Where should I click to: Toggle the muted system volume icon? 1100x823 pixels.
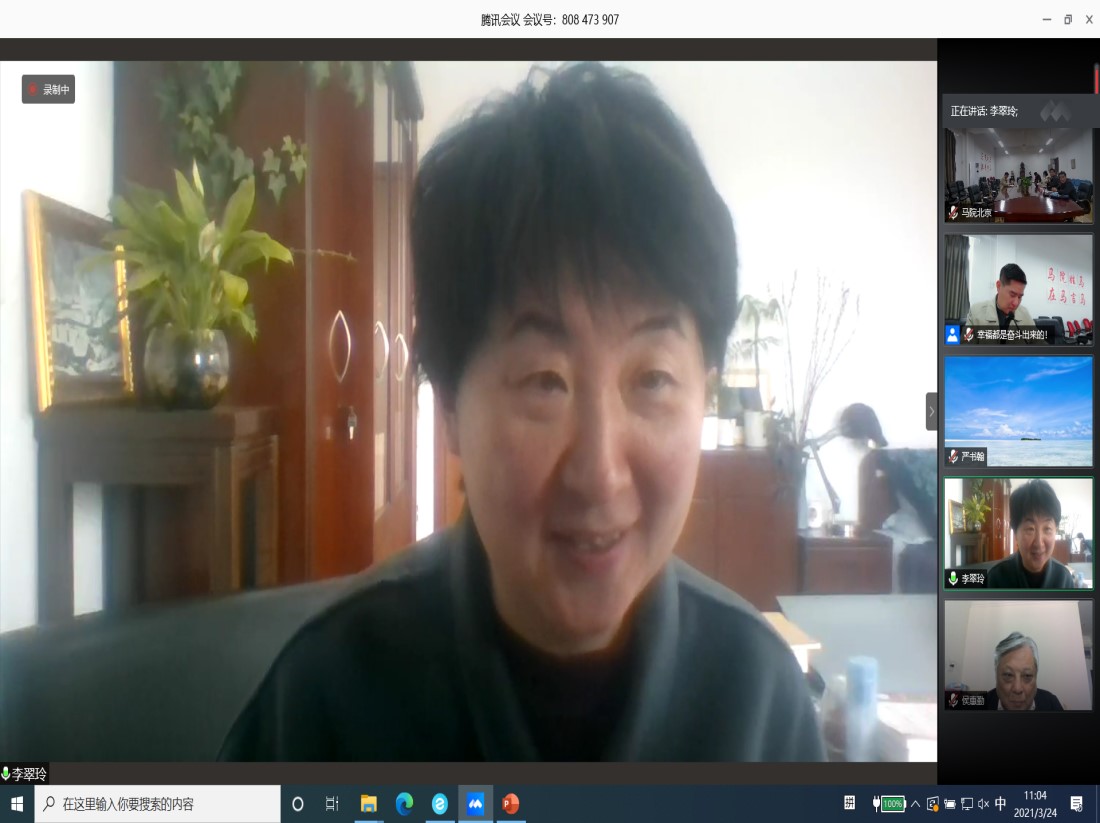pos(983,804)
